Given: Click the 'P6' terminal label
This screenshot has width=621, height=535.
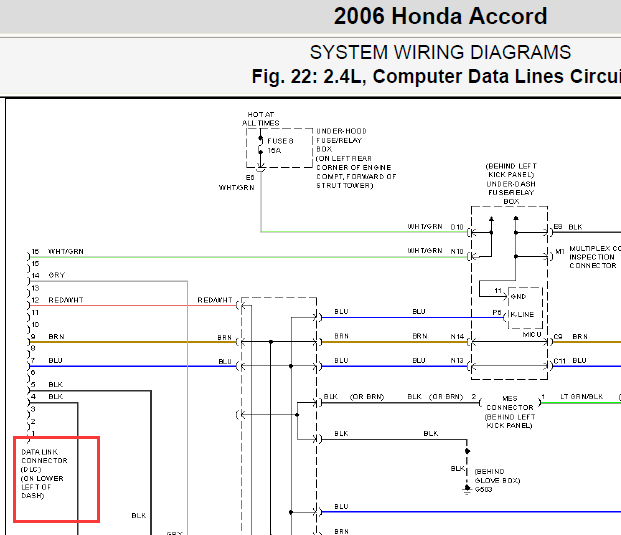Looking at the screenshot, I should (497, 312).
